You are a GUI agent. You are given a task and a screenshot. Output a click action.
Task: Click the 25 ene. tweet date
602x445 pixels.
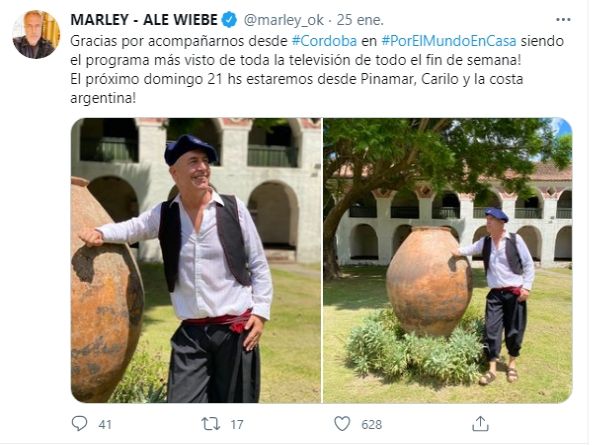point(360,20)
